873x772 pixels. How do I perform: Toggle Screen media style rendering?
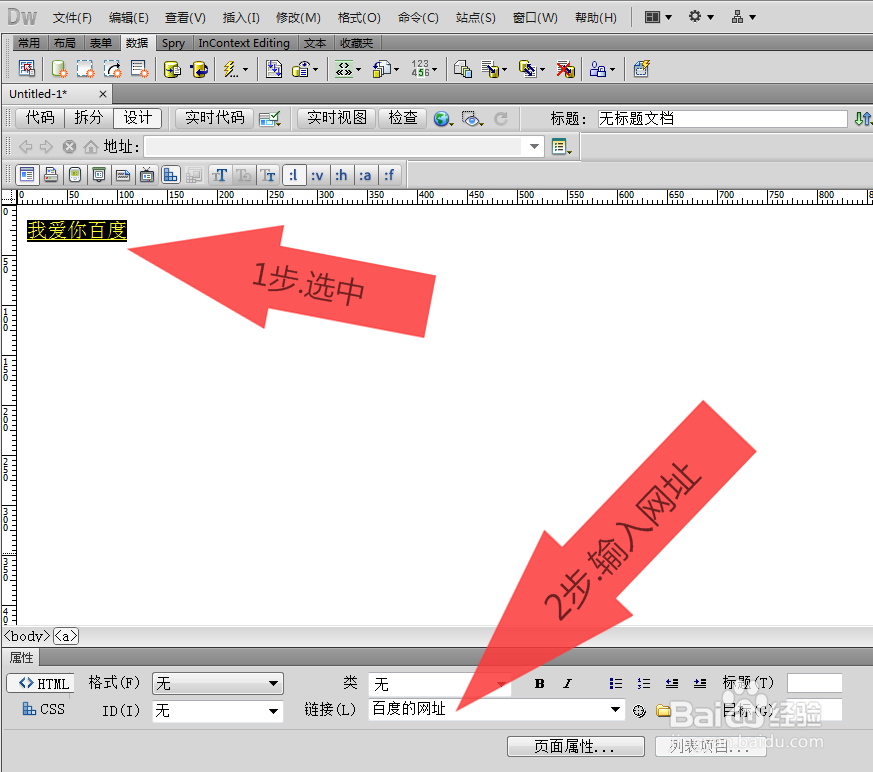point(27,175)
